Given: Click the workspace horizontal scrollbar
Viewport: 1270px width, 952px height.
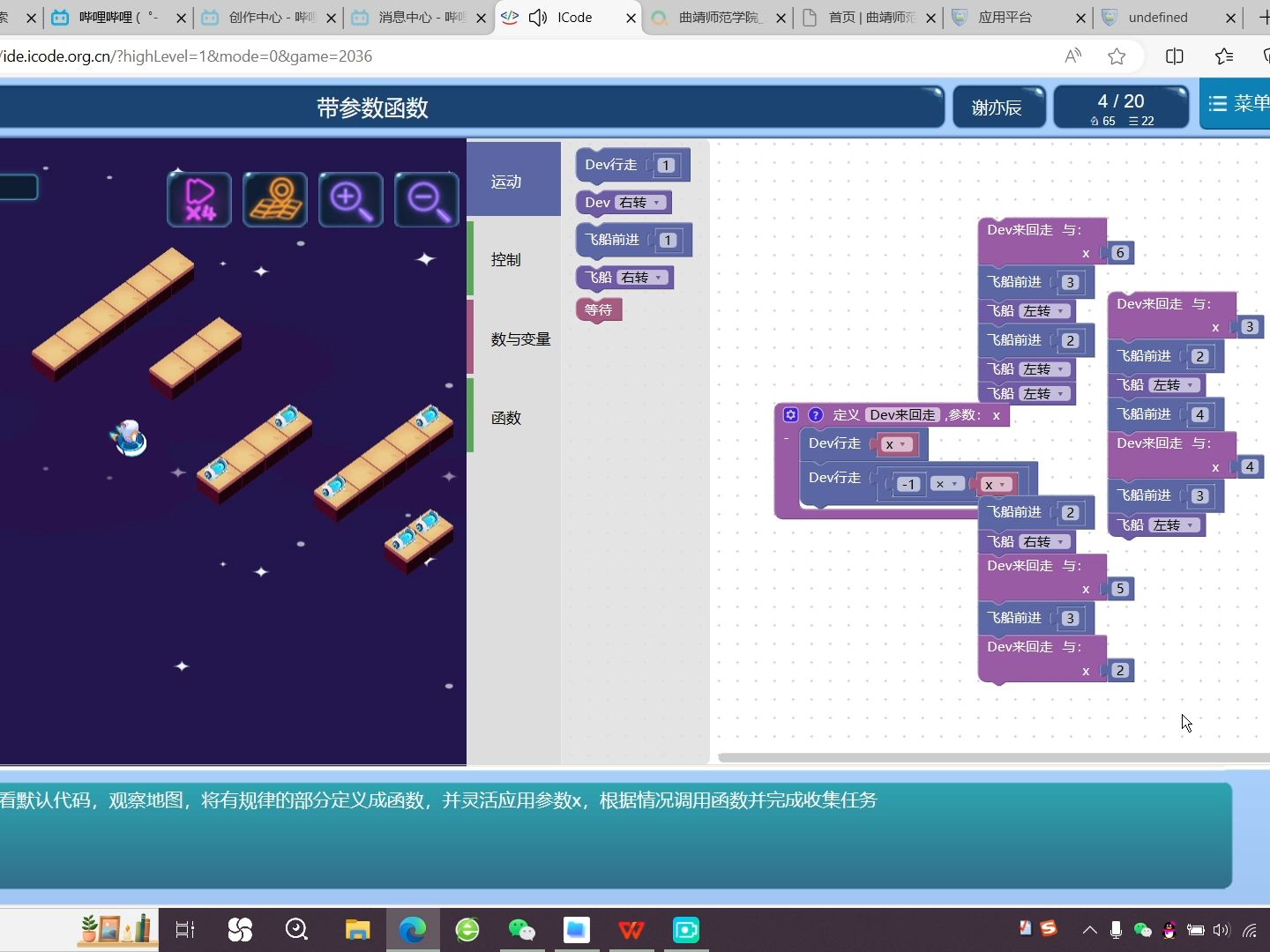Looking at the screenshot, I should 994,757.
